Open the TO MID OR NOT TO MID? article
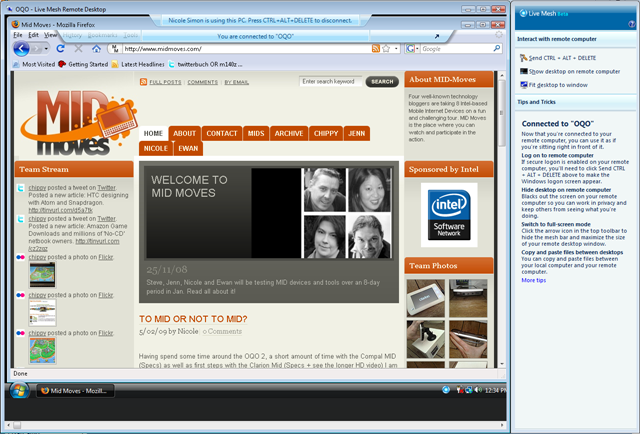The width and height of the screenshot is (640, 434). coord(193,319)
